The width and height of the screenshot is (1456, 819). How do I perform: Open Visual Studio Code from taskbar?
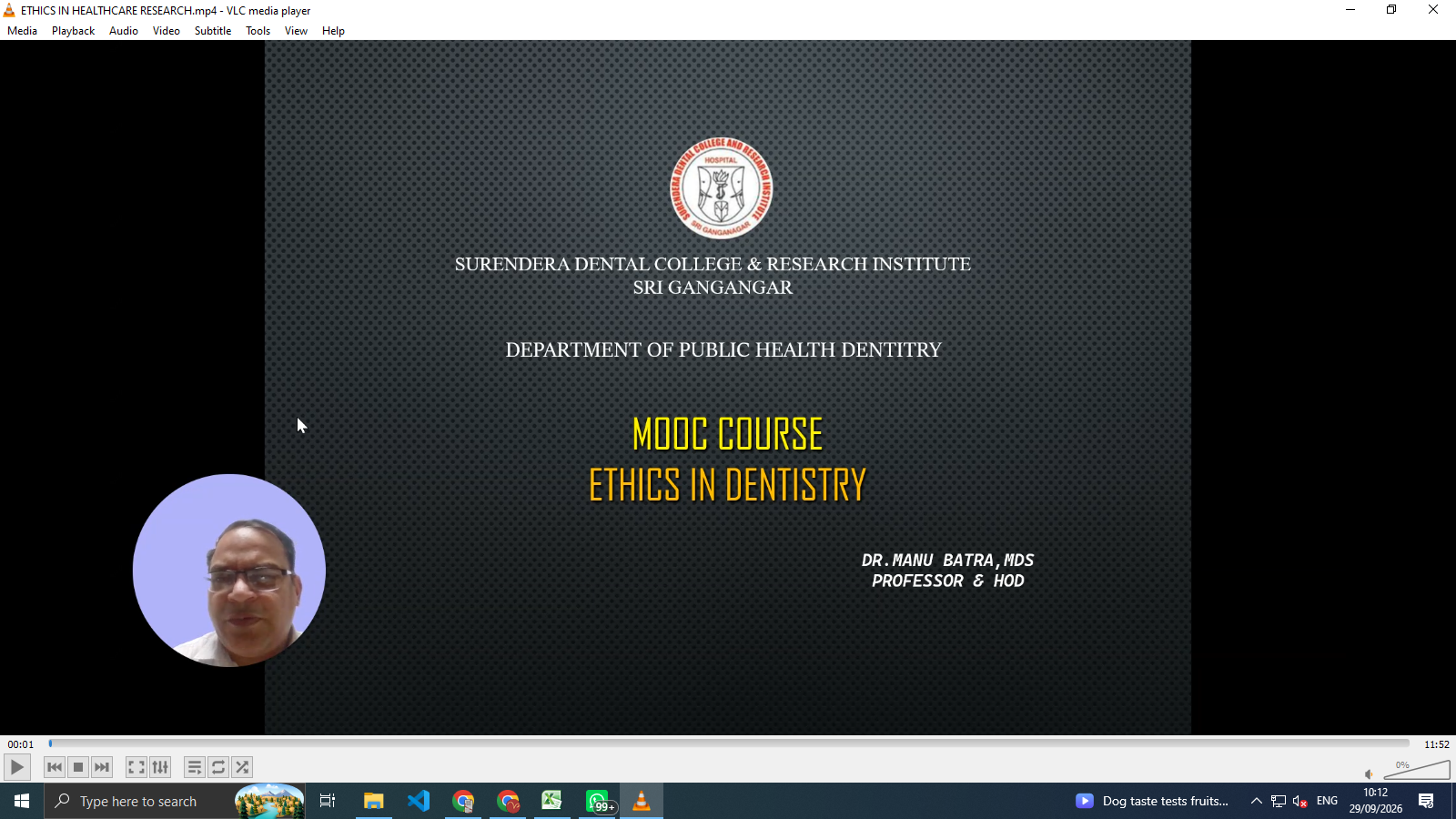tap(419, 801)
